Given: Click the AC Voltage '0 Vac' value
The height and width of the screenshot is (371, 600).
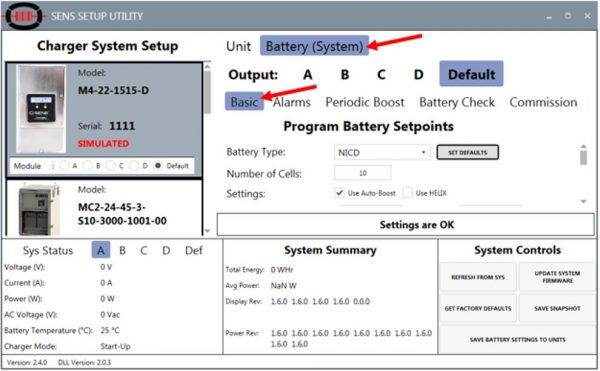Looking at the screenshot, I should click(110, 314).
